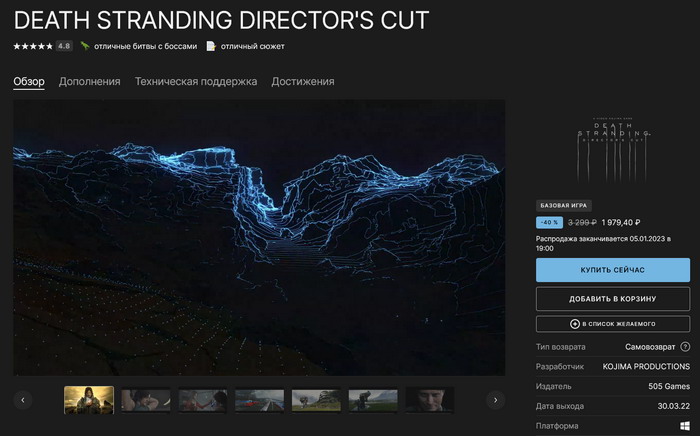This screenshot has width=700, height=436.
Task: Switch to the Дополнения tab
Action: 89,82
